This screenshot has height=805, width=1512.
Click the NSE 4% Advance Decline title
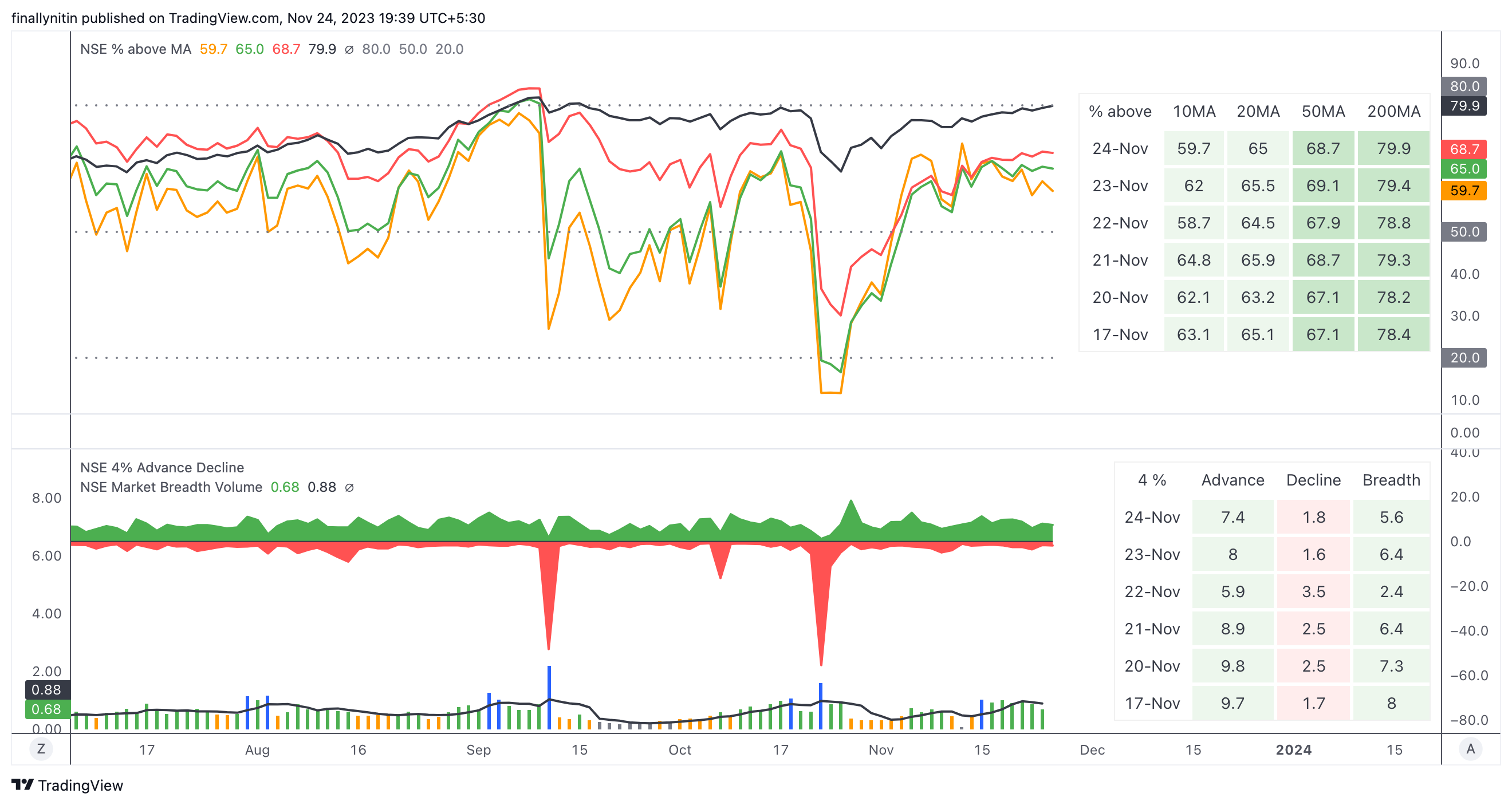pos(162,468)
